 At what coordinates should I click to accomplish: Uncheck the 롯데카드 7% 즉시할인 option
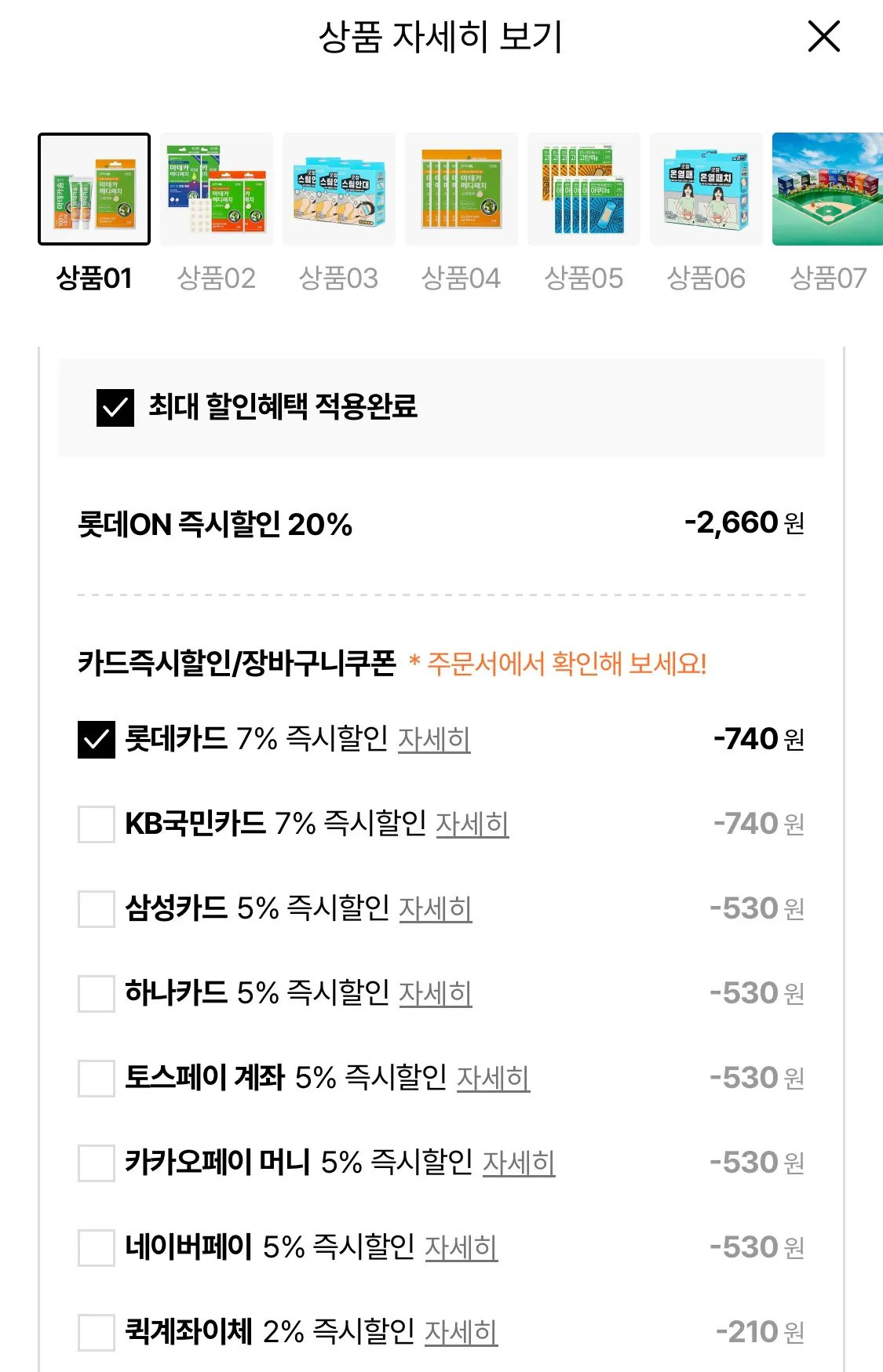pyautogui.click(x=94, y=738)
